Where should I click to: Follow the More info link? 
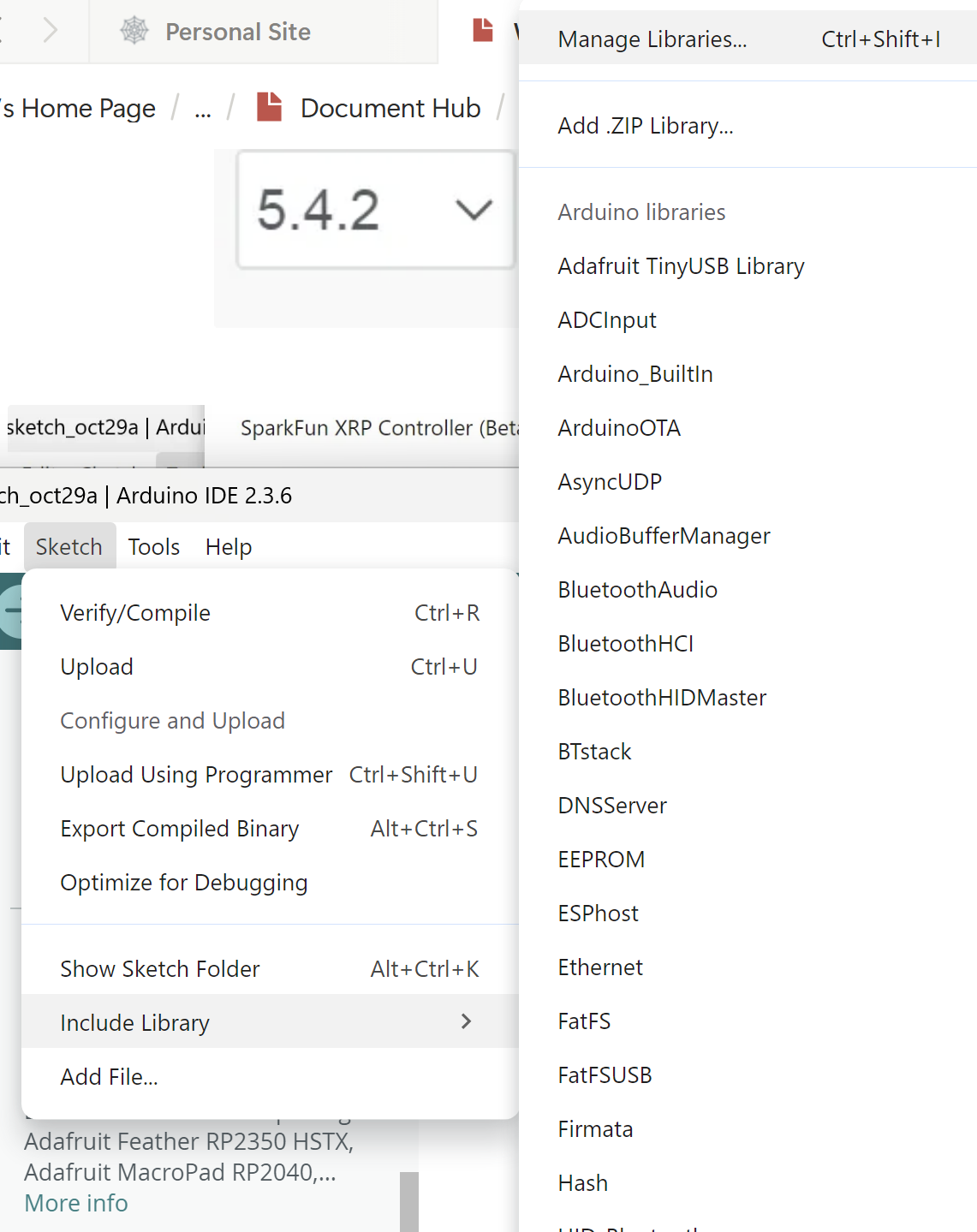pyautogui.click(x=76, y=1203)
